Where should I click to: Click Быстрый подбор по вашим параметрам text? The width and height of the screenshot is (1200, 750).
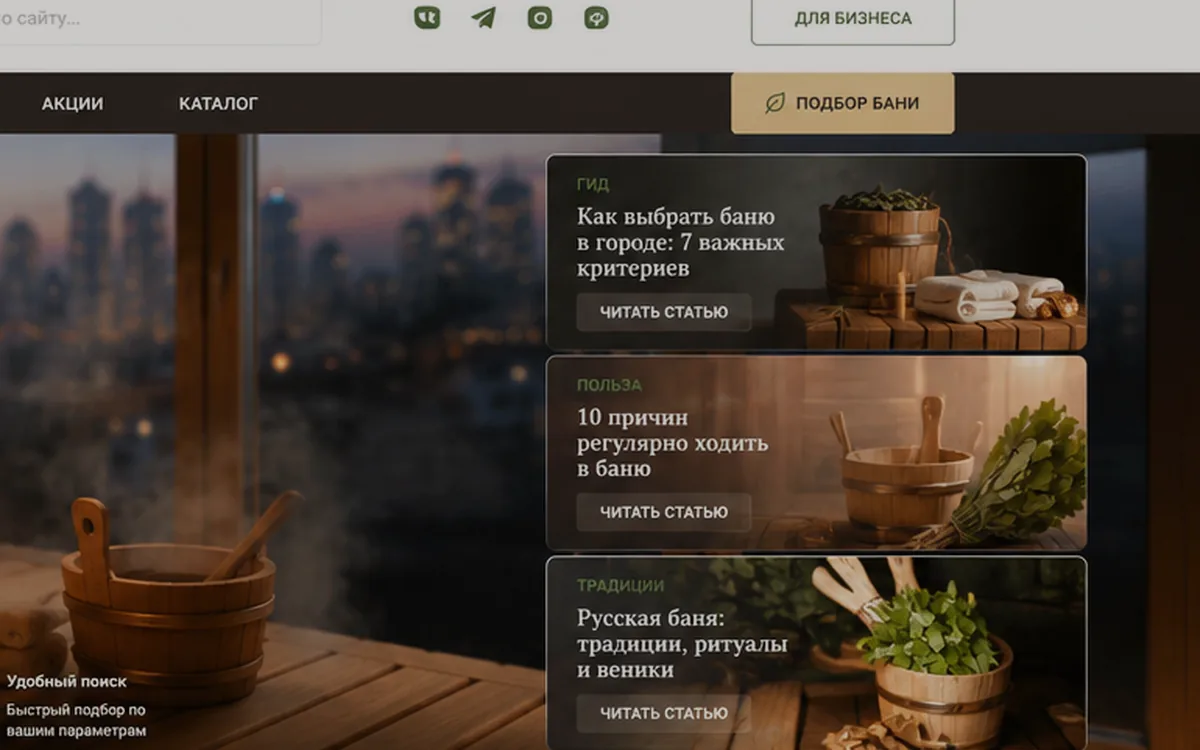(x=76, y=721)
